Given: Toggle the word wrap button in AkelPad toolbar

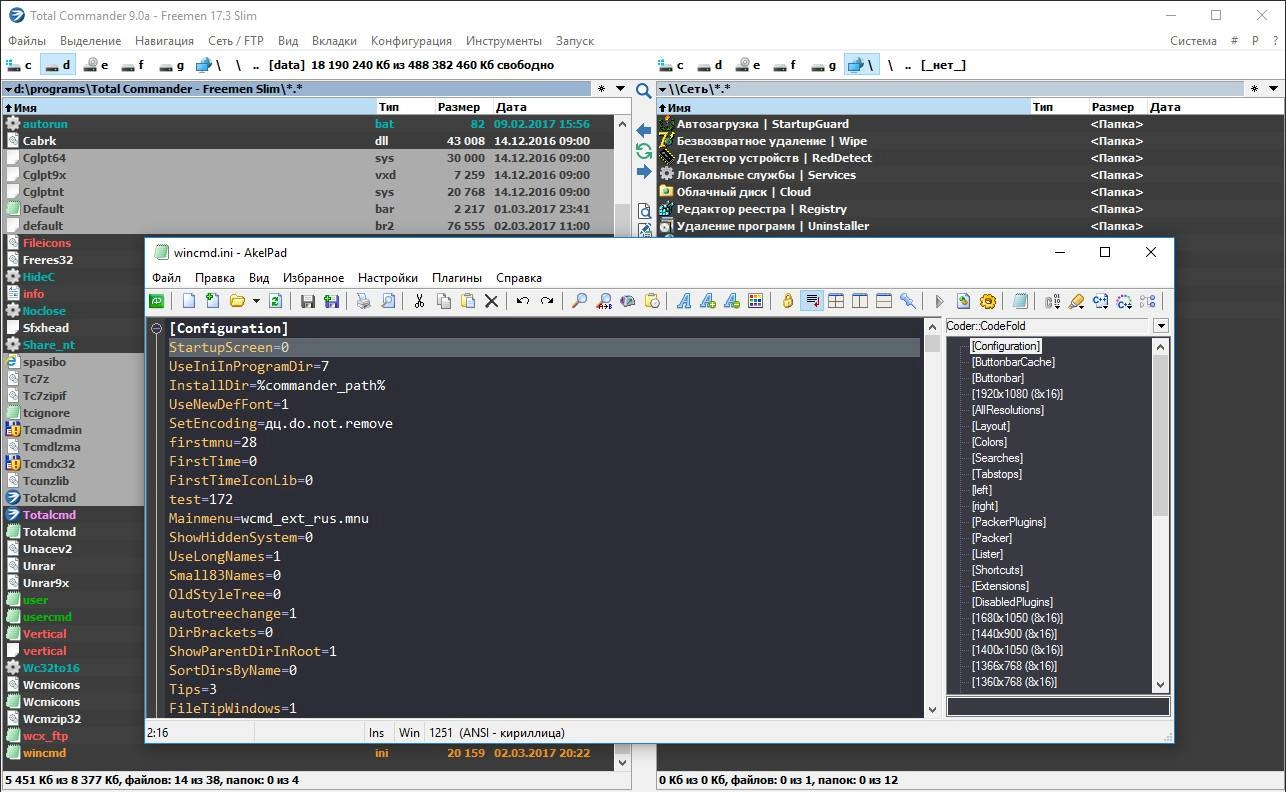Looking at the screenshot, I should pyautogui.click(x=812, y=301).
